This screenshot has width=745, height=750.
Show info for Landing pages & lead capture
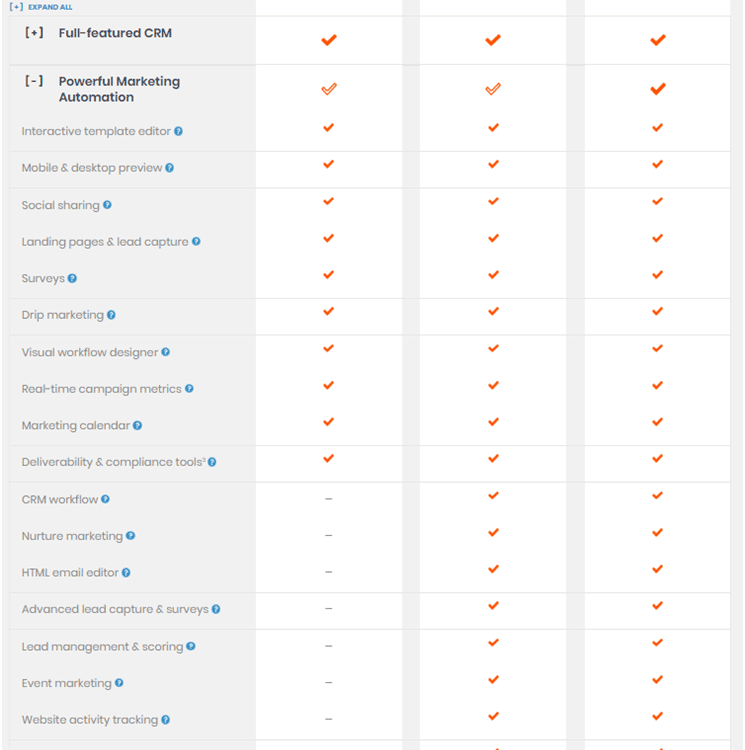[x=196, y=242]
